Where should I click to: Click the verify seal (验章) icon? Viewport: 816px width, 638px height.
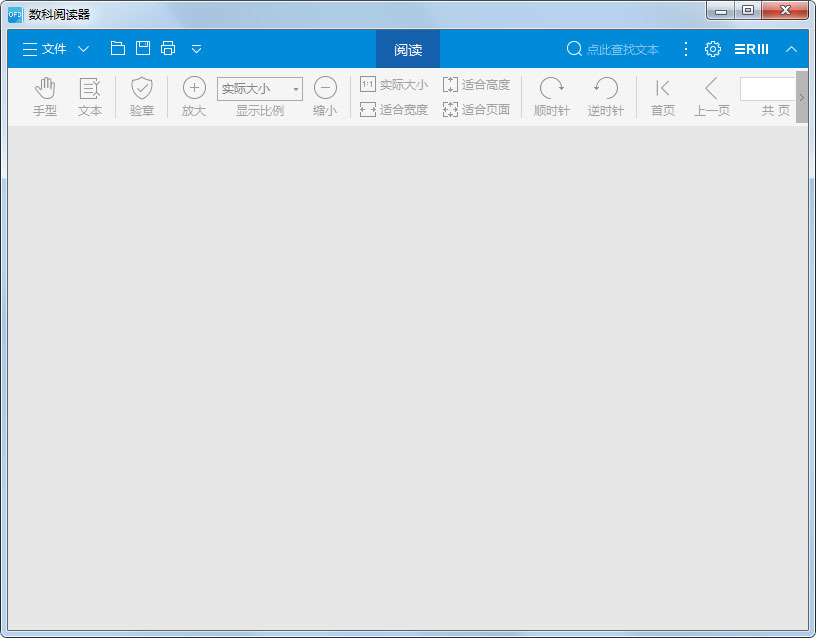[x=142, y=97]
